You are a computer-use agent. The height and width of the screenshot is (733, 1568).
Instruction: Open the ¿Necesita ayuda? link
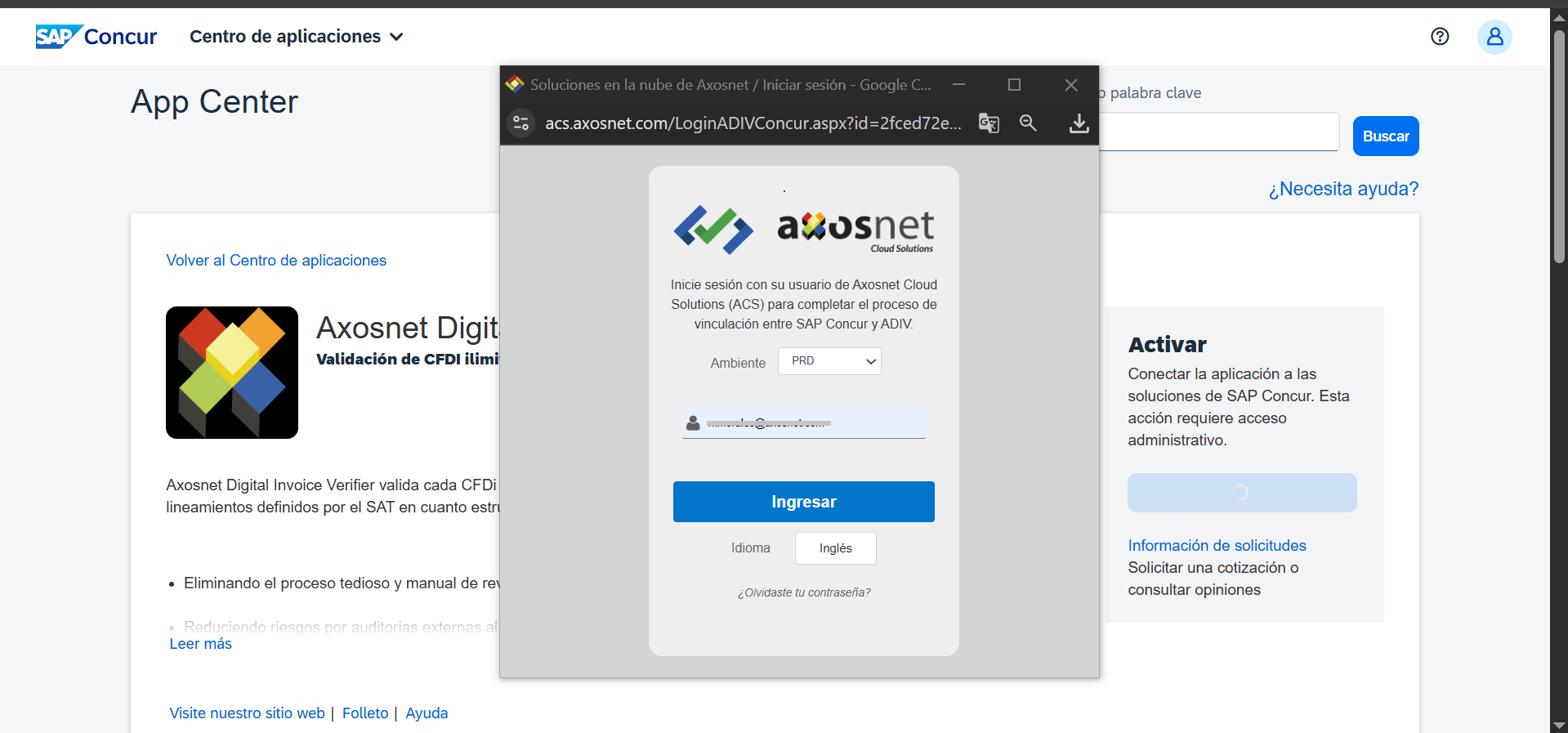click(1342, 189)
